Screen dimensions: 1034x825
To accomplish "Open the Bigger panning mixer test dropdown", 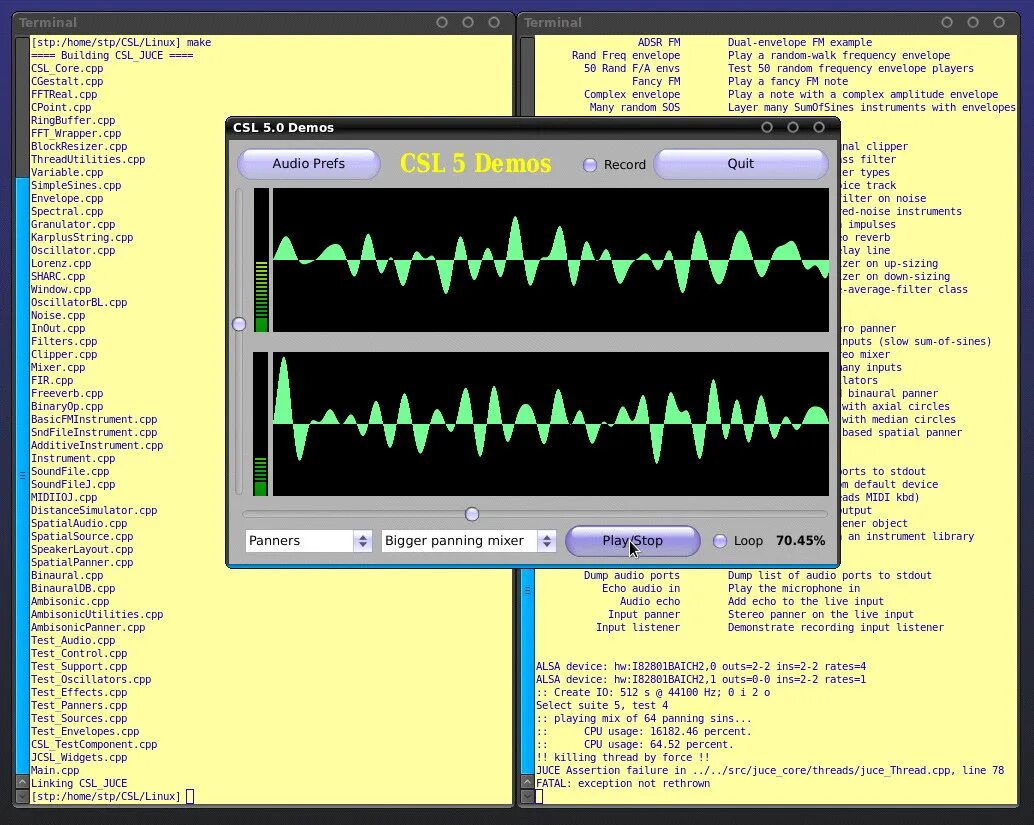I will [x=468, y=541].
